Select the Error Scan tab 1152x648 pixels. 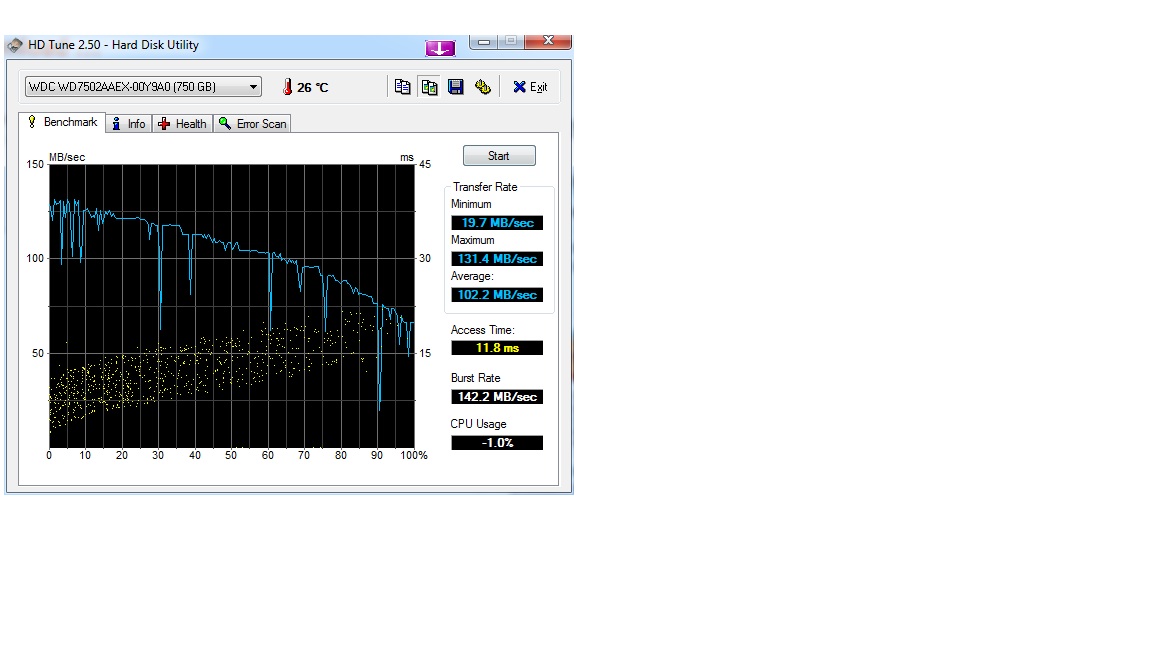[253, 124]
